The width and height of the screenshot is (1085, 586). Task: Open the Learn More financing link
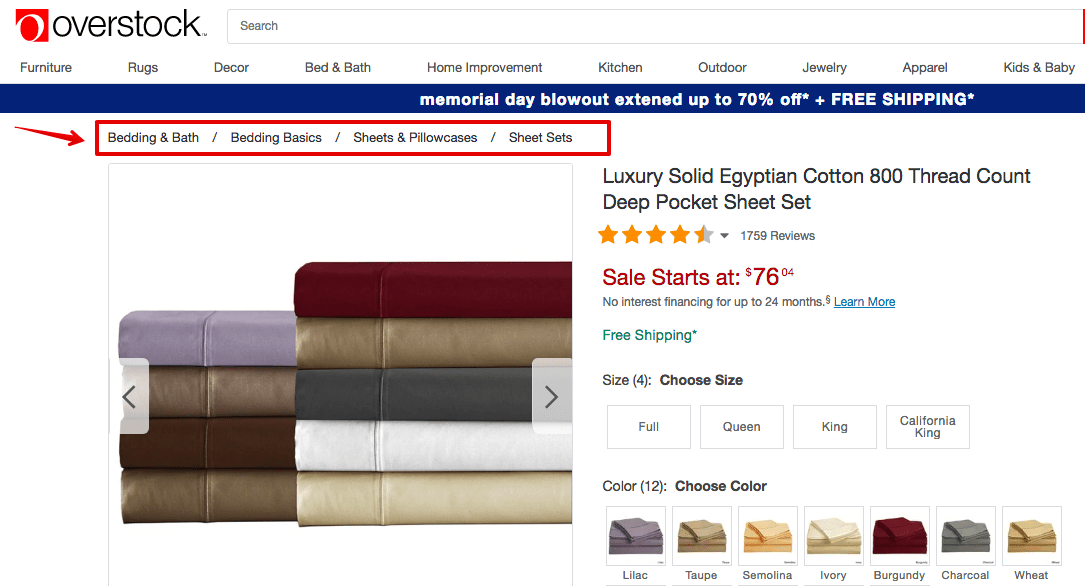864,302
